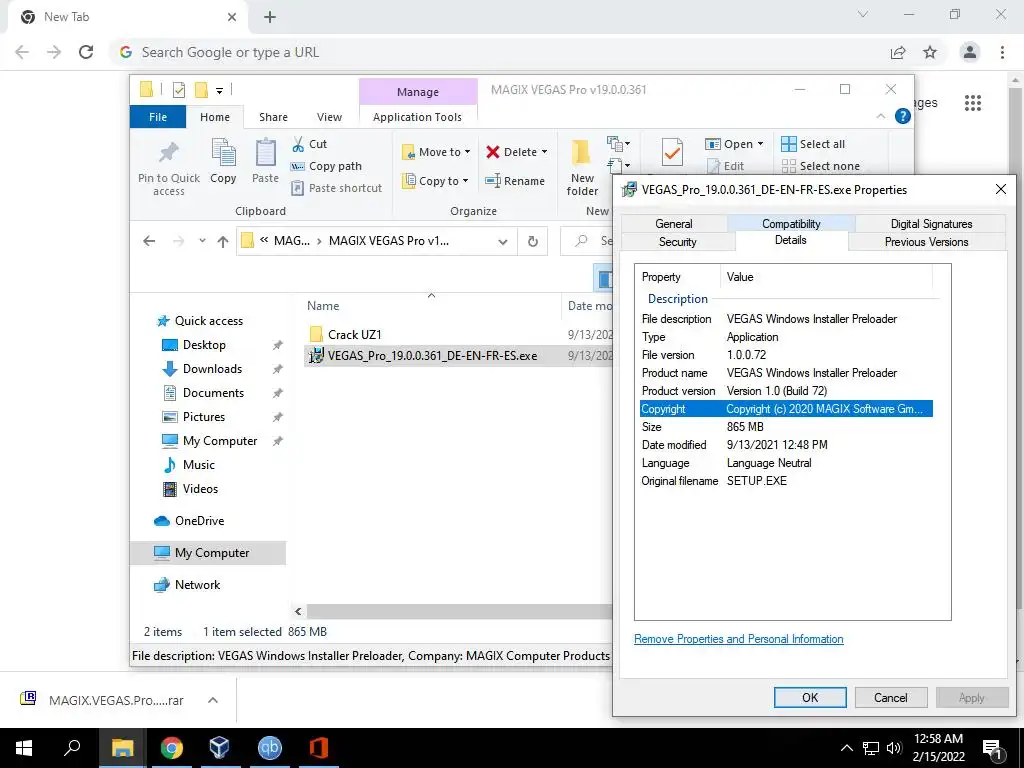Screen dimensions: 1024x768
Task: Click the Cut scissors icon
Action: click(x=298, y=144)
